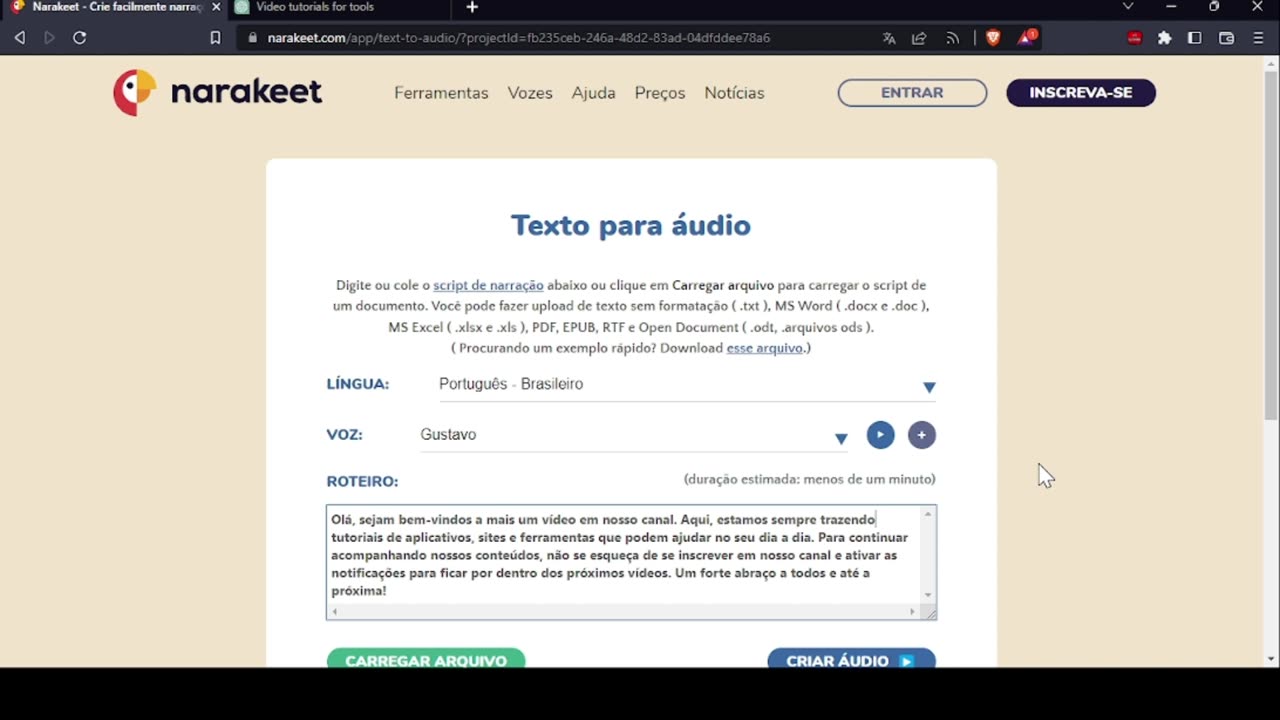Reload the Narakeet page

[x=80, y=38]
